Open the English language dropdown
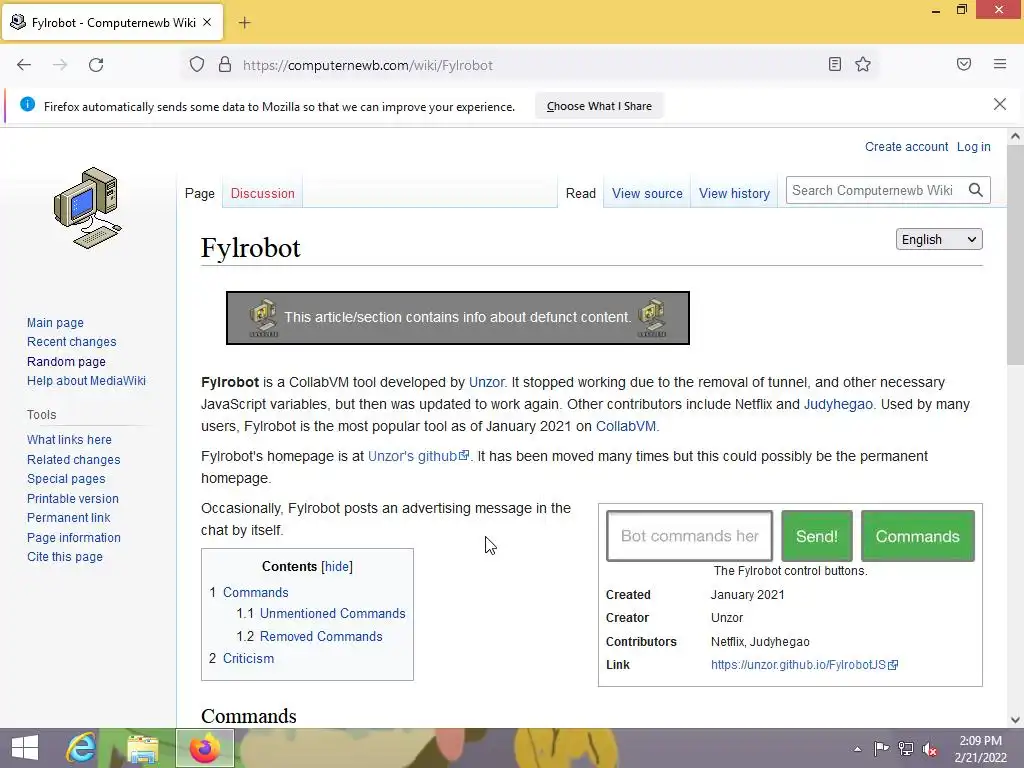The image size is (1024, 768). click(938, 239)
